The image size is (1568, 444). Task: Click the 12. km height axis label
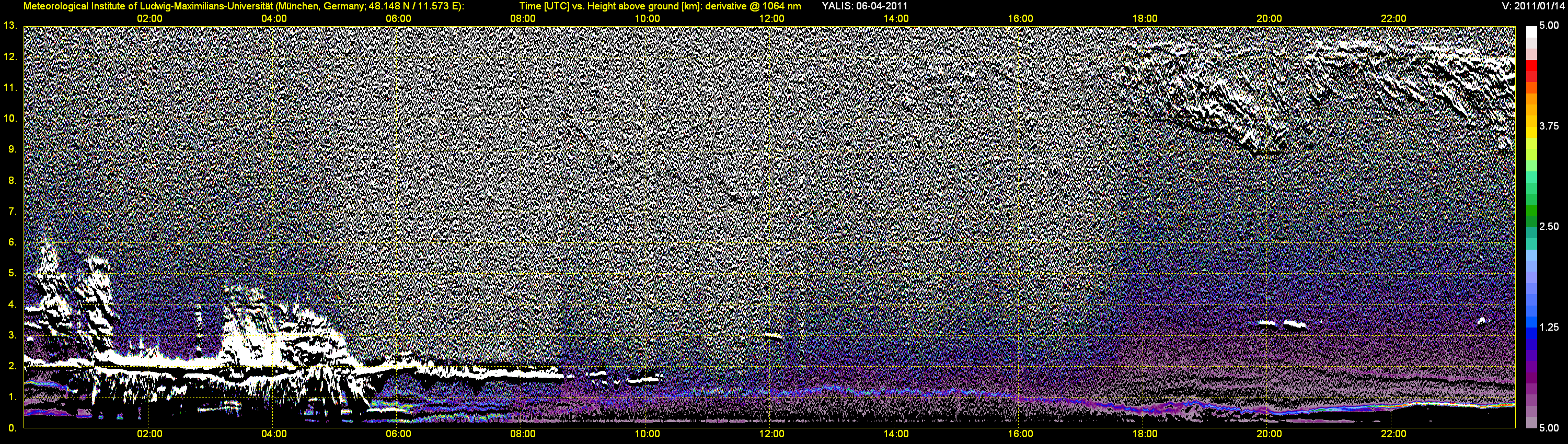coord(10,56)
